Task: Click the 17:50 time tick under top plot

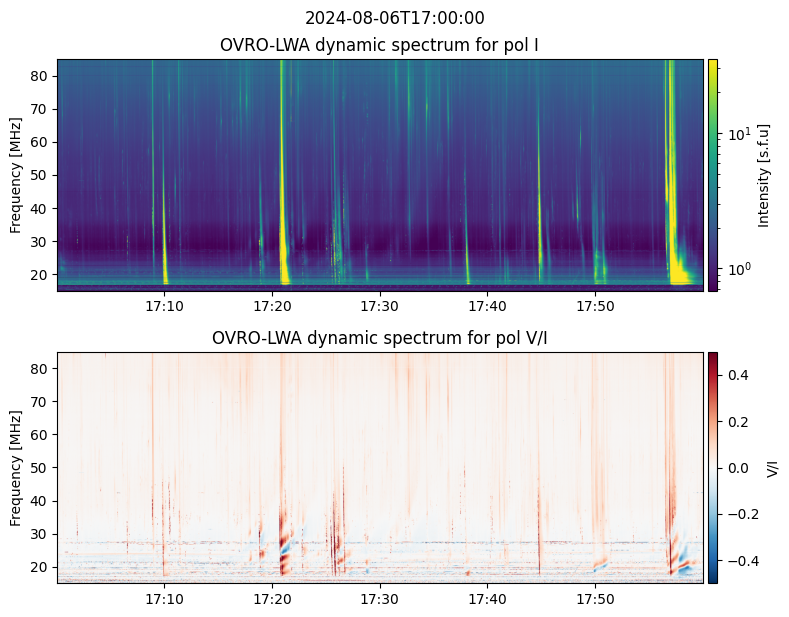Action: (595, 305)
